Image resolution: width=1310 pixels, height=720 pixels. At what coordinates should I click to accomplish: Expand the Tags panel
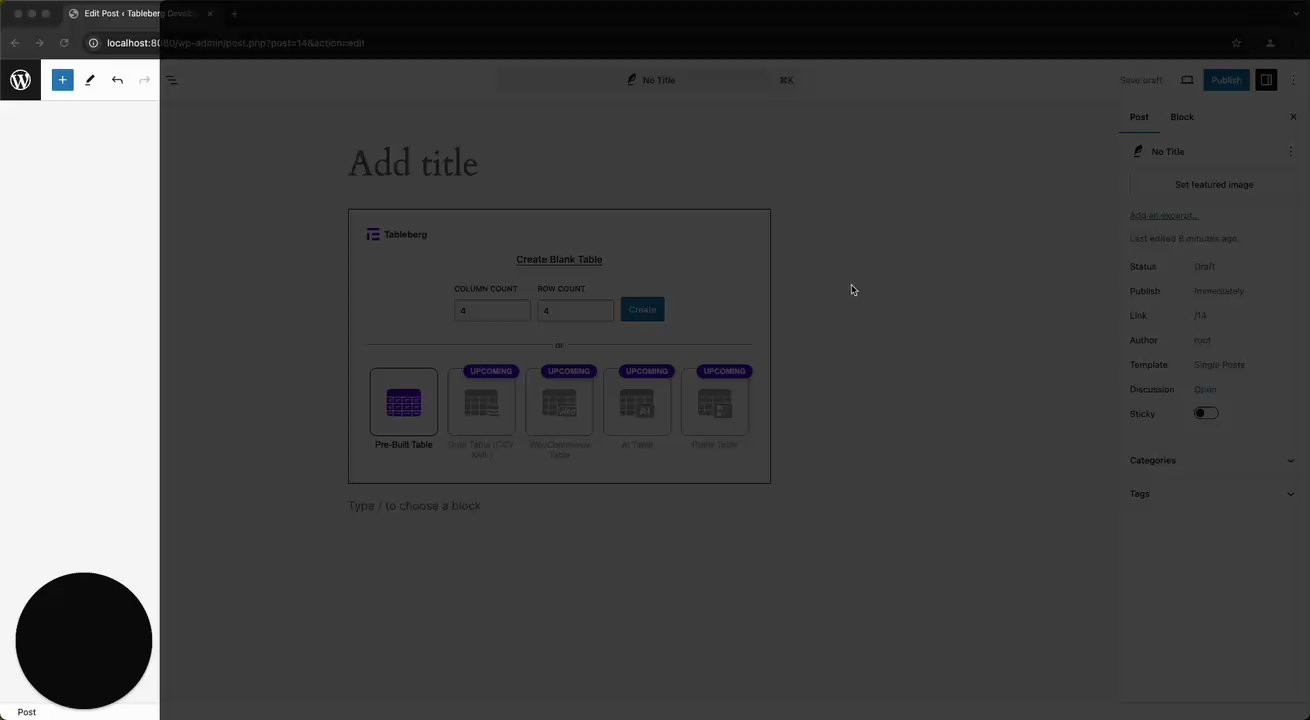1212,494
